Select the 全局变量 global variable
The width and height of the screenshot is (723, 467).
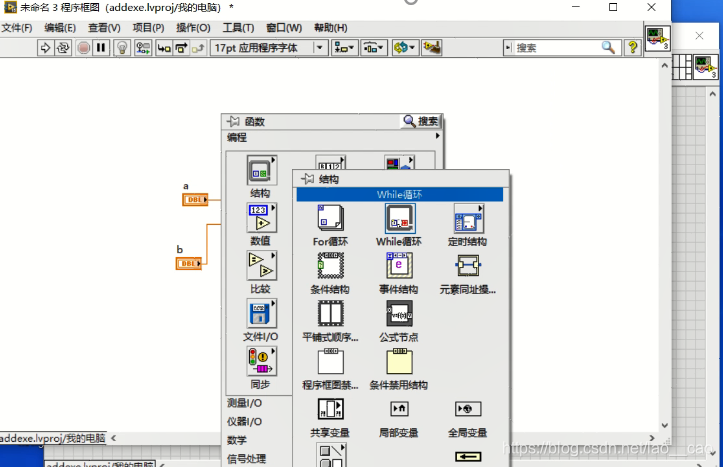(468, 409)
